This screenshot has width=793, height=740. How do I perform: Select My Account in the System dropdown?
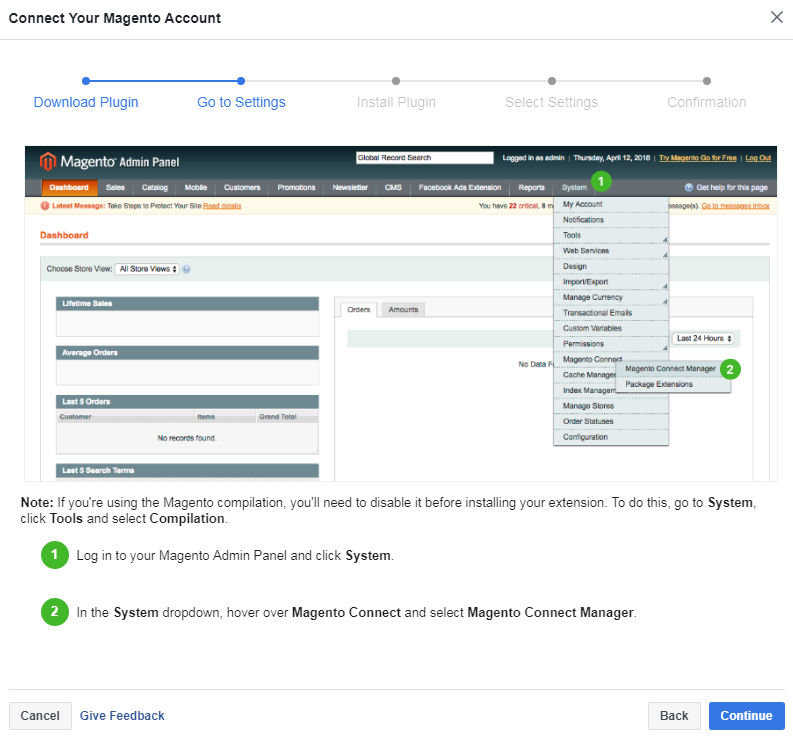611,204
